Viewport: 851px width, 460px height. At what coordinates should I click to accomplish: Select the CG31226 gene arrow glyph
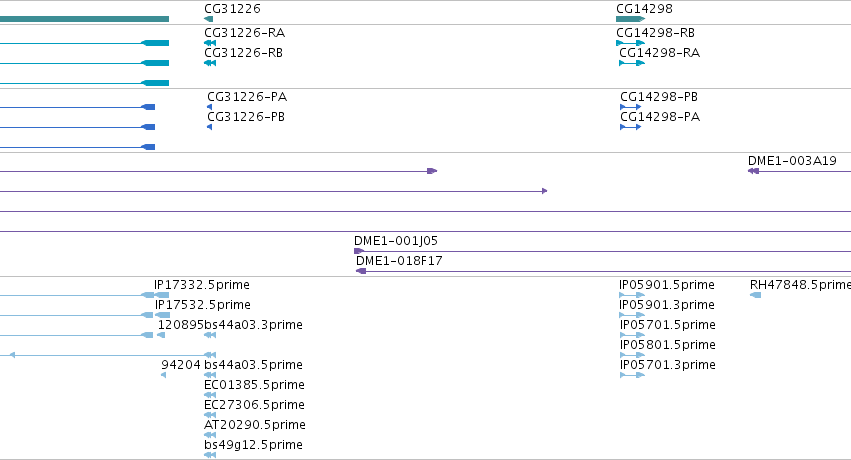(x=208, y=19)
